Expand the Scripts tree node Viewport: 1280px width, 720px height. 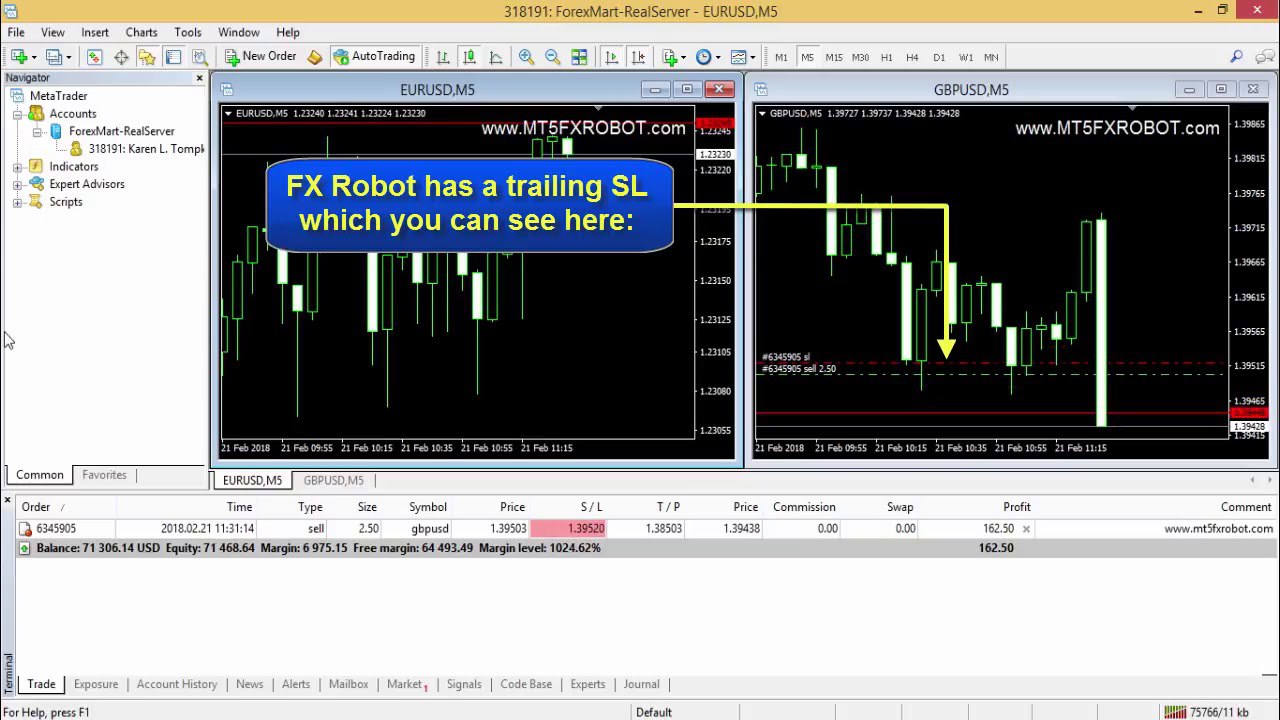pyautogui.click(x=17, y=202)
